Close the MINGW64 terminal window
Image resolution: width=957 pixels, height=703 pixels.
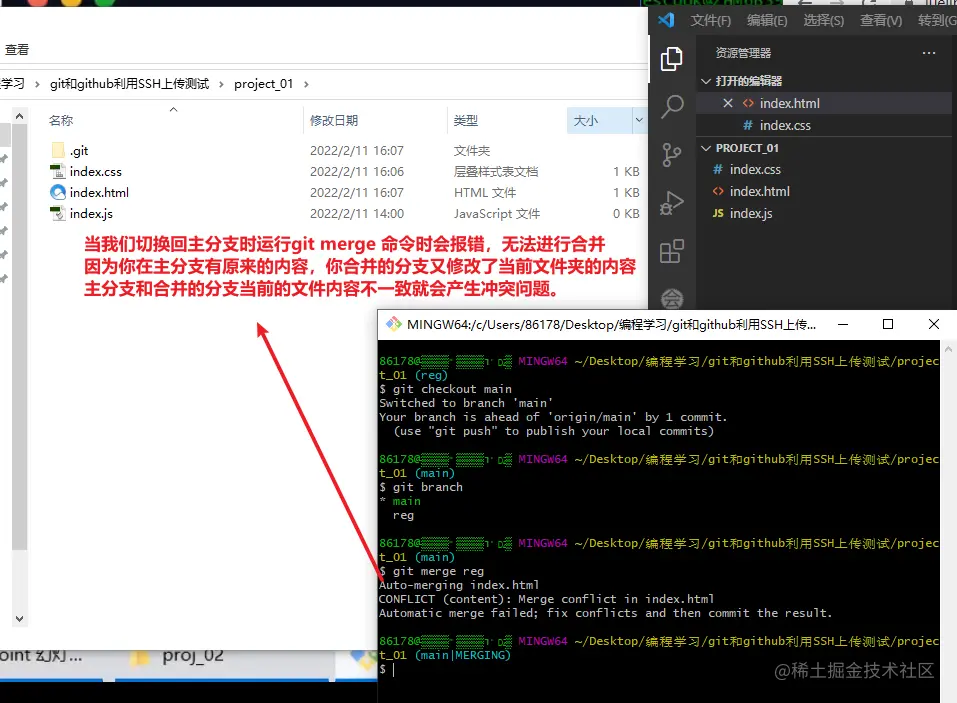[x=934, y=324]
